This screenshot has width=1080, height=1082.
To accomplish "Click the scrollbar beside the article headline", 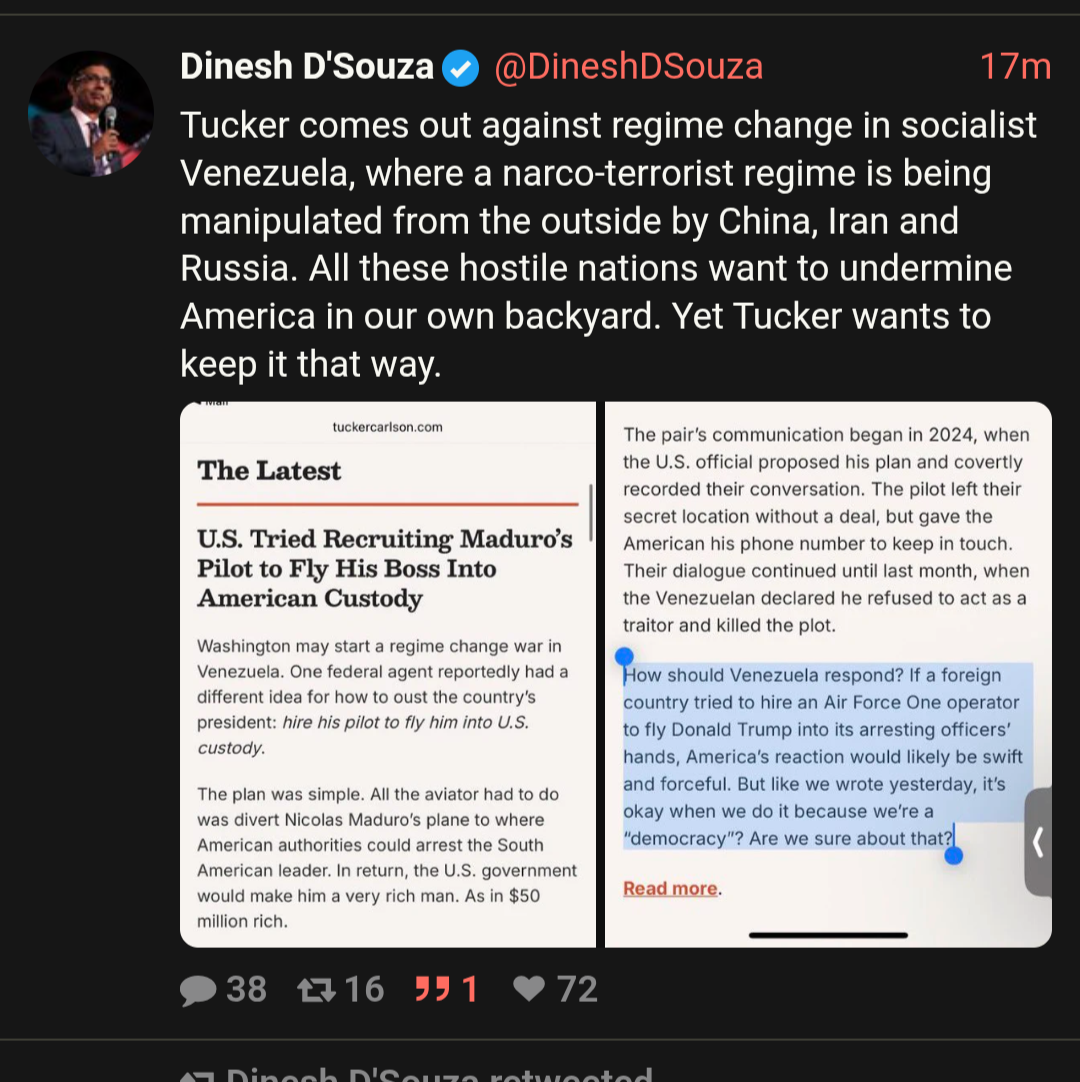I will click(591, 512).
